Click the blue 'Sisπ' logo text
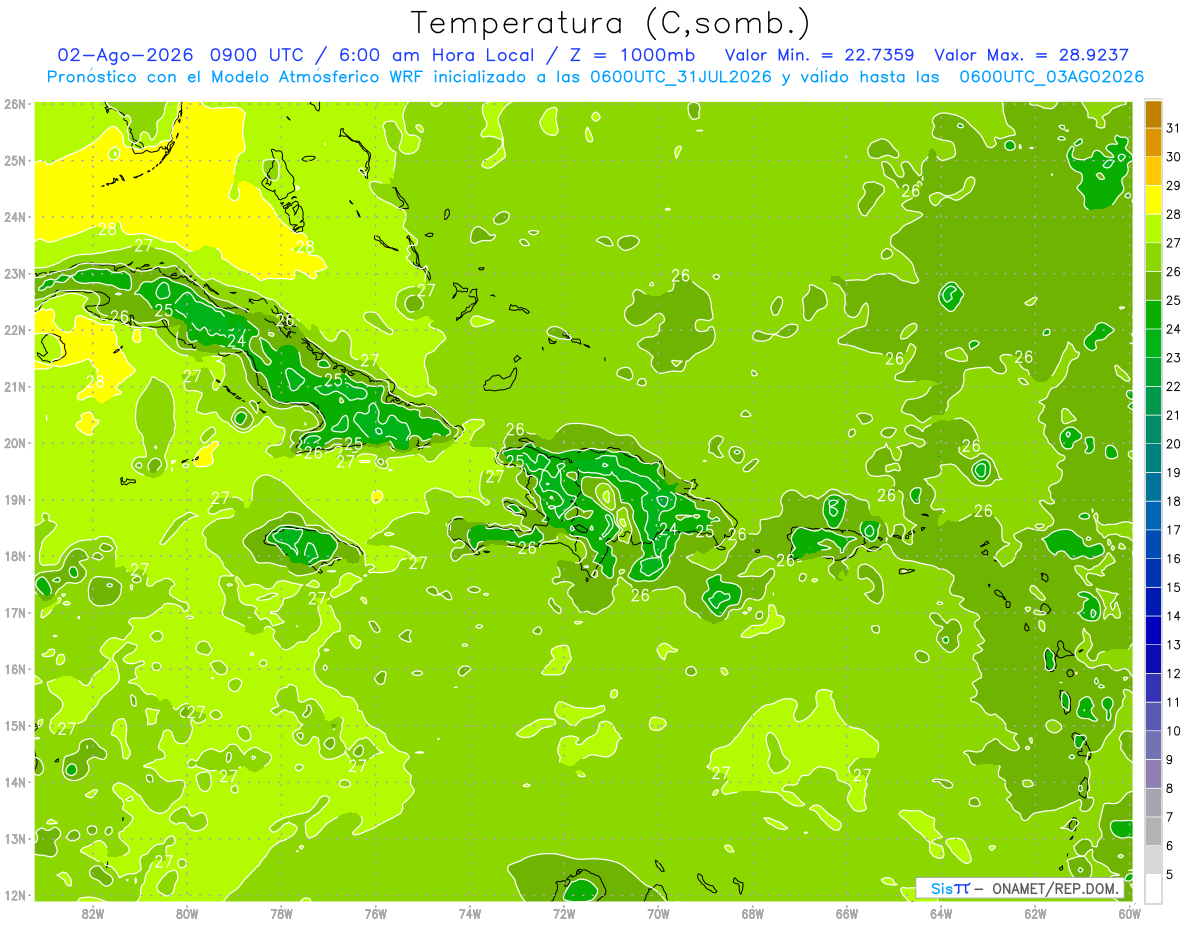This screenshot has width=1200, height=927. click(x=950, y=888)
